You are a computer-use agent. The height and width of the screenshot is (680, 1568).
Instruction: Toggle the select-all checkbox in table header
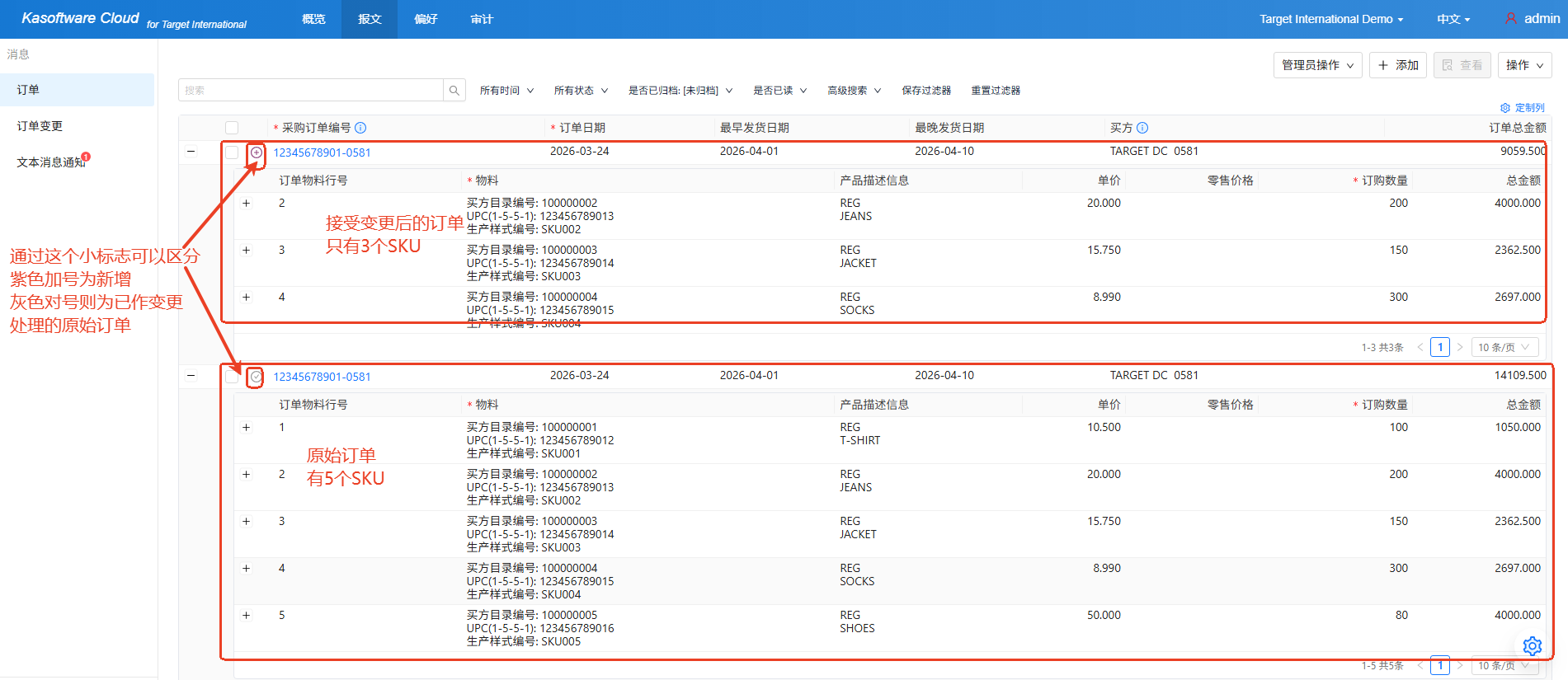(x=232, y=128)
